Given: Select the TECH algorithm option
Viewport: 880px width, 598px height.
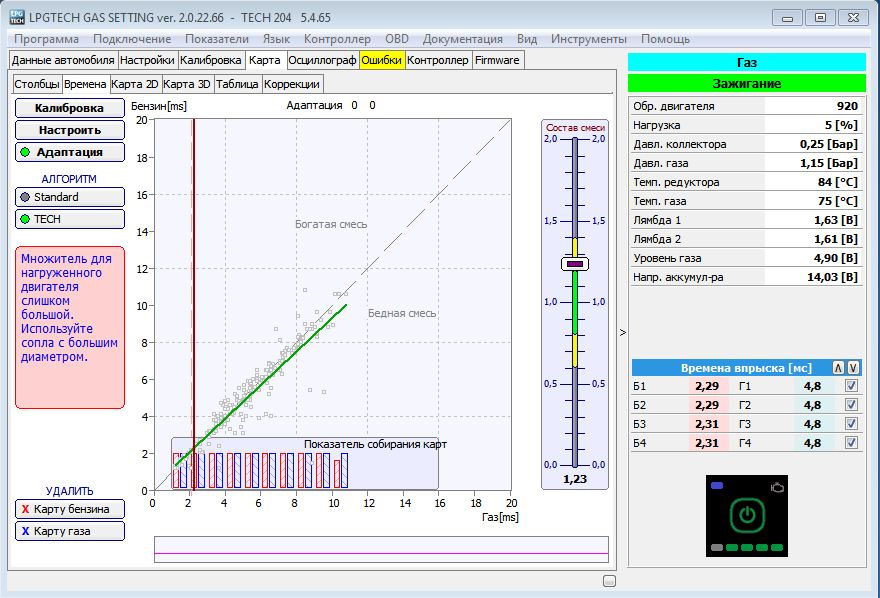Looking at the screenshot, I should (70, 219).
